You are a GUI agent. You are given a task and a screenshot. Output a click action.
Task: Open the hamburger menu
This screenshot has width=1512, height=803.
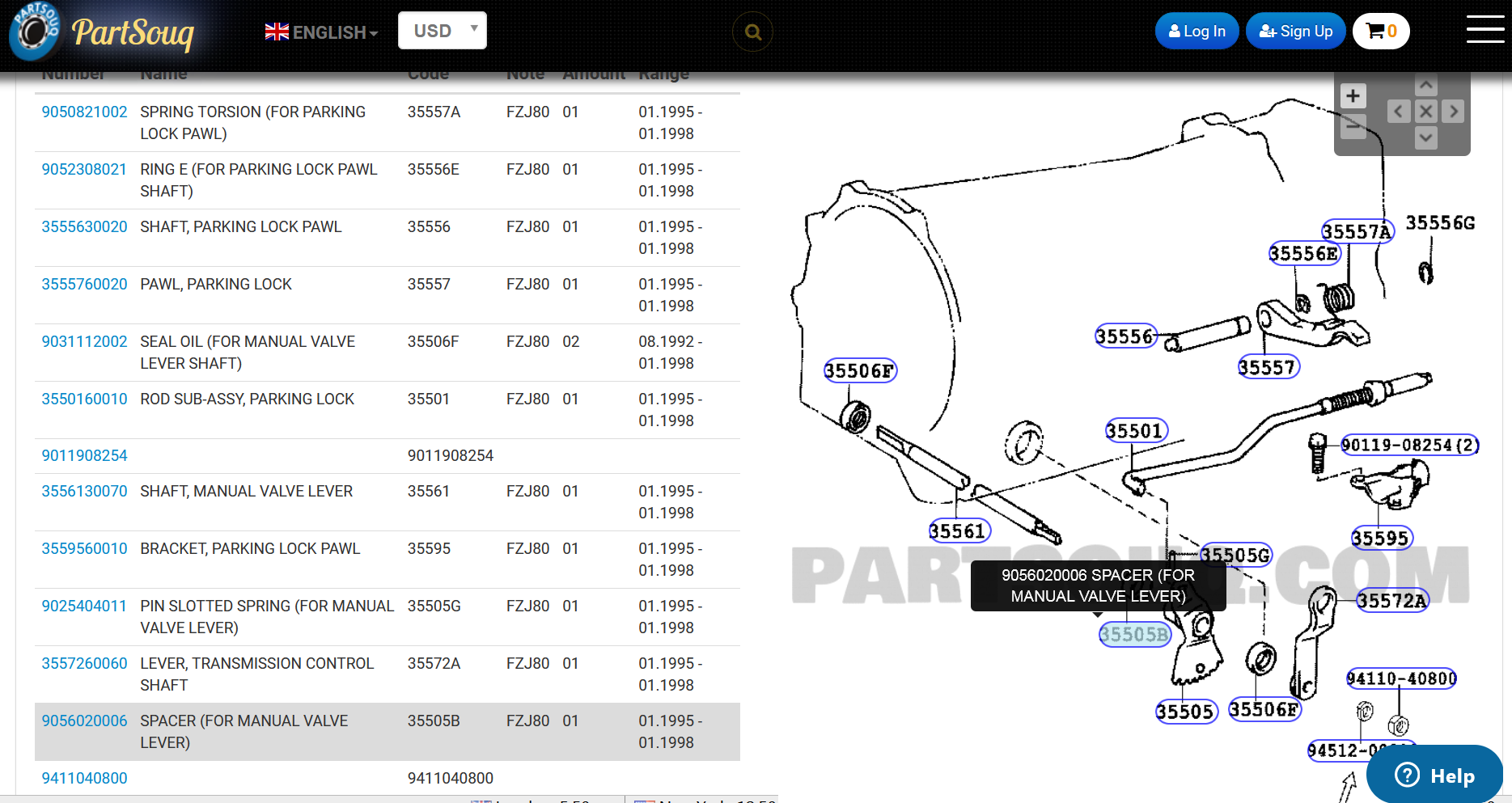[1485, 29]
